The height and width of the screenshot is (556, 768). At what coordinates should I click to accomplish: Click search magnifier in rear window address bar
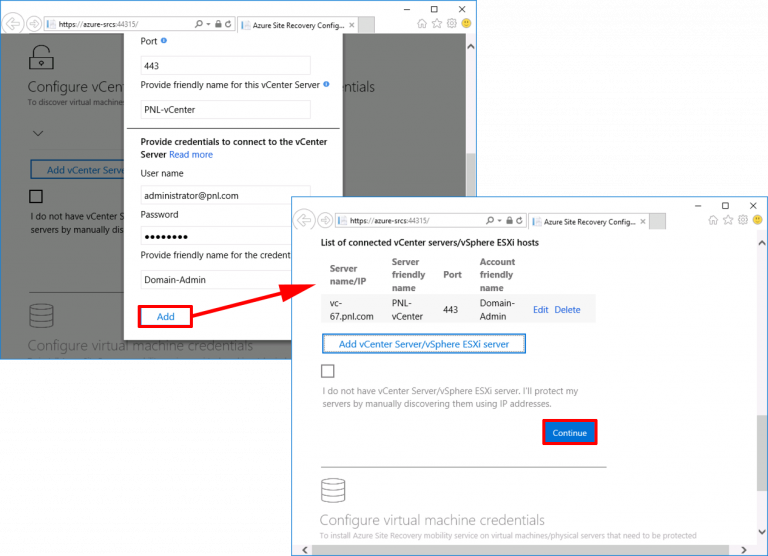[x=198, y=24]
